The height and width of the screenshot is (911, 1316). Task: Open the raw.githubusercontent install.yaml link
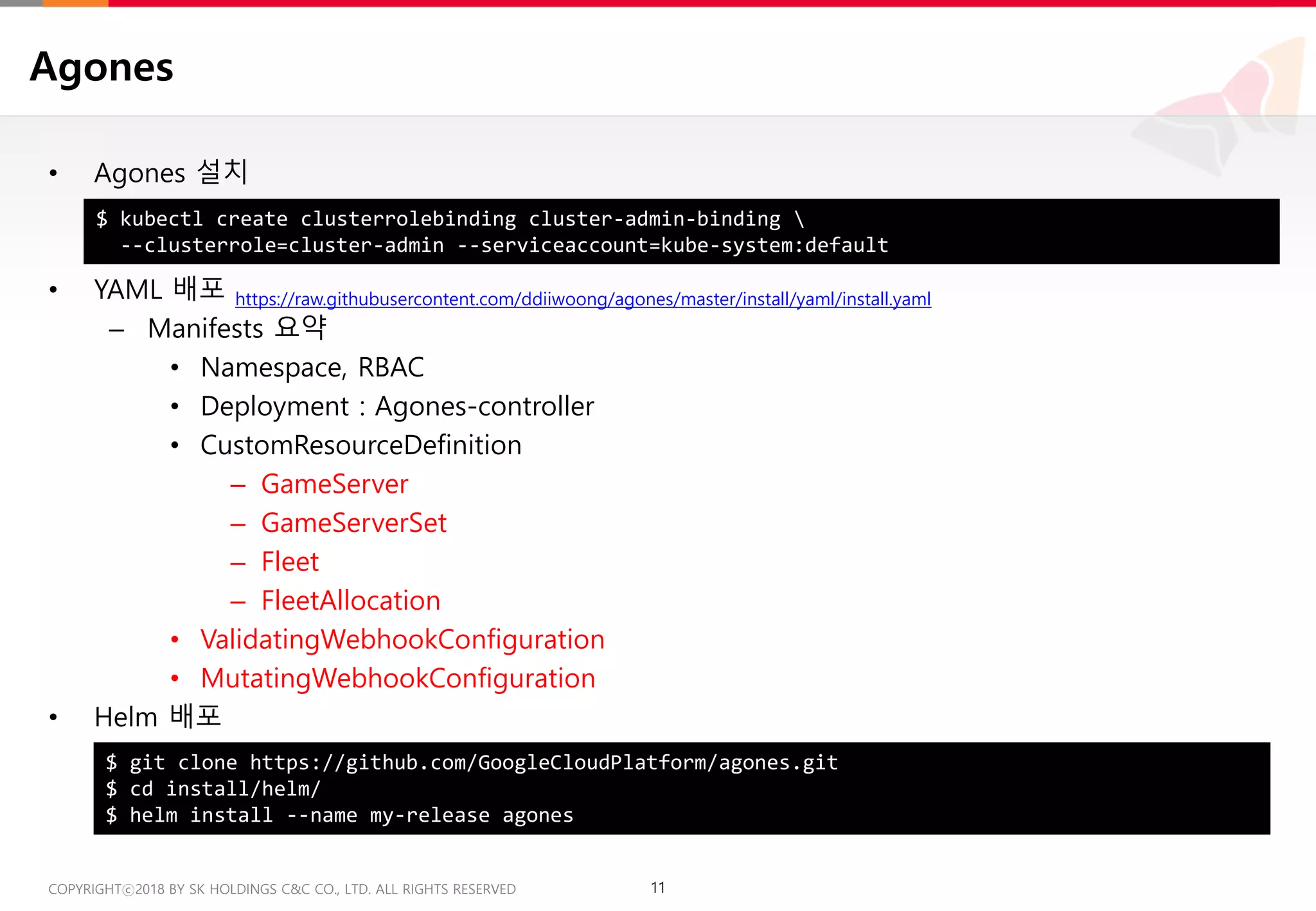click(x=582, y=299)
